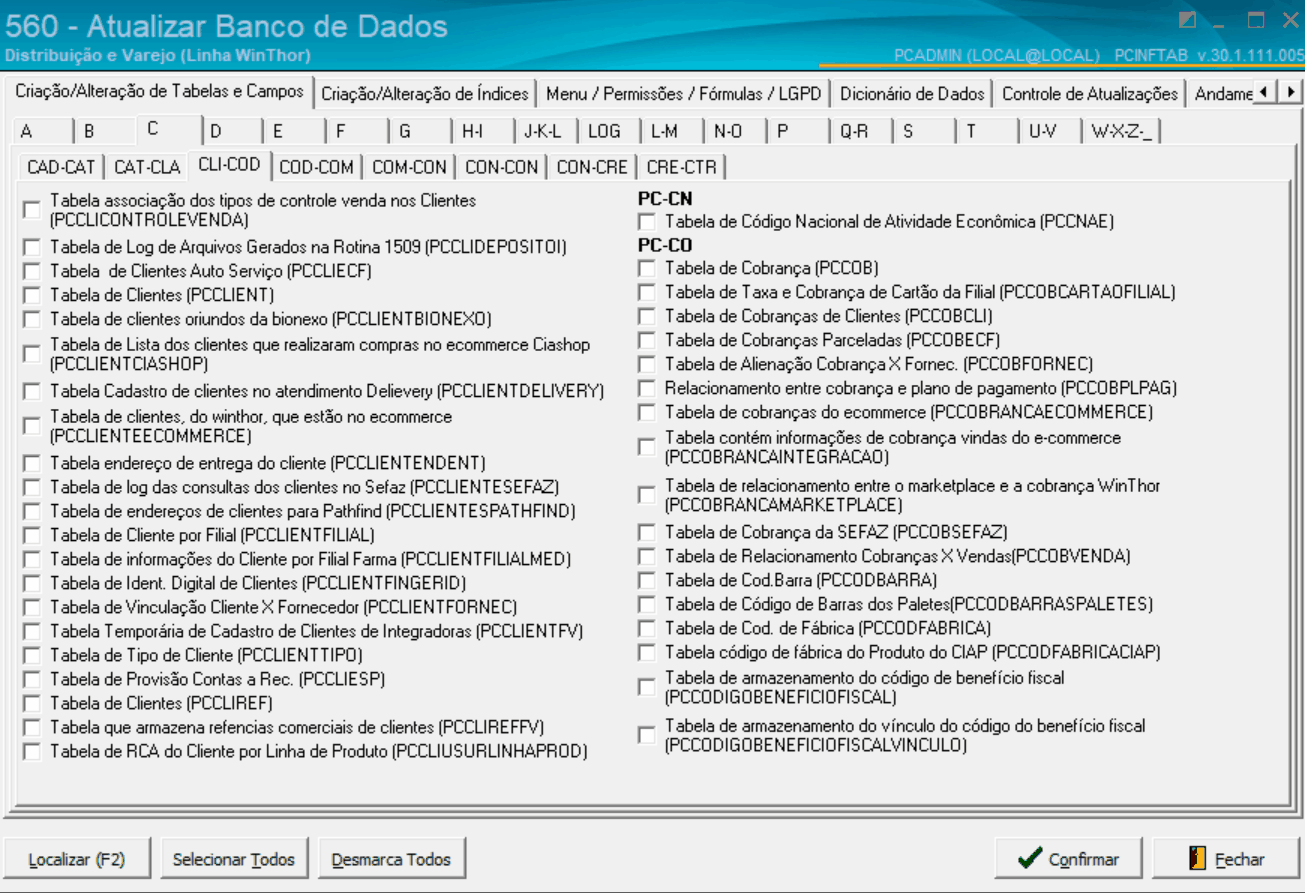Mark Tabela de Cobranças de Clientes (PCCOBCLI)
Screen dimensions: 1305x893
pyautogui.click(x=647, y=316)
